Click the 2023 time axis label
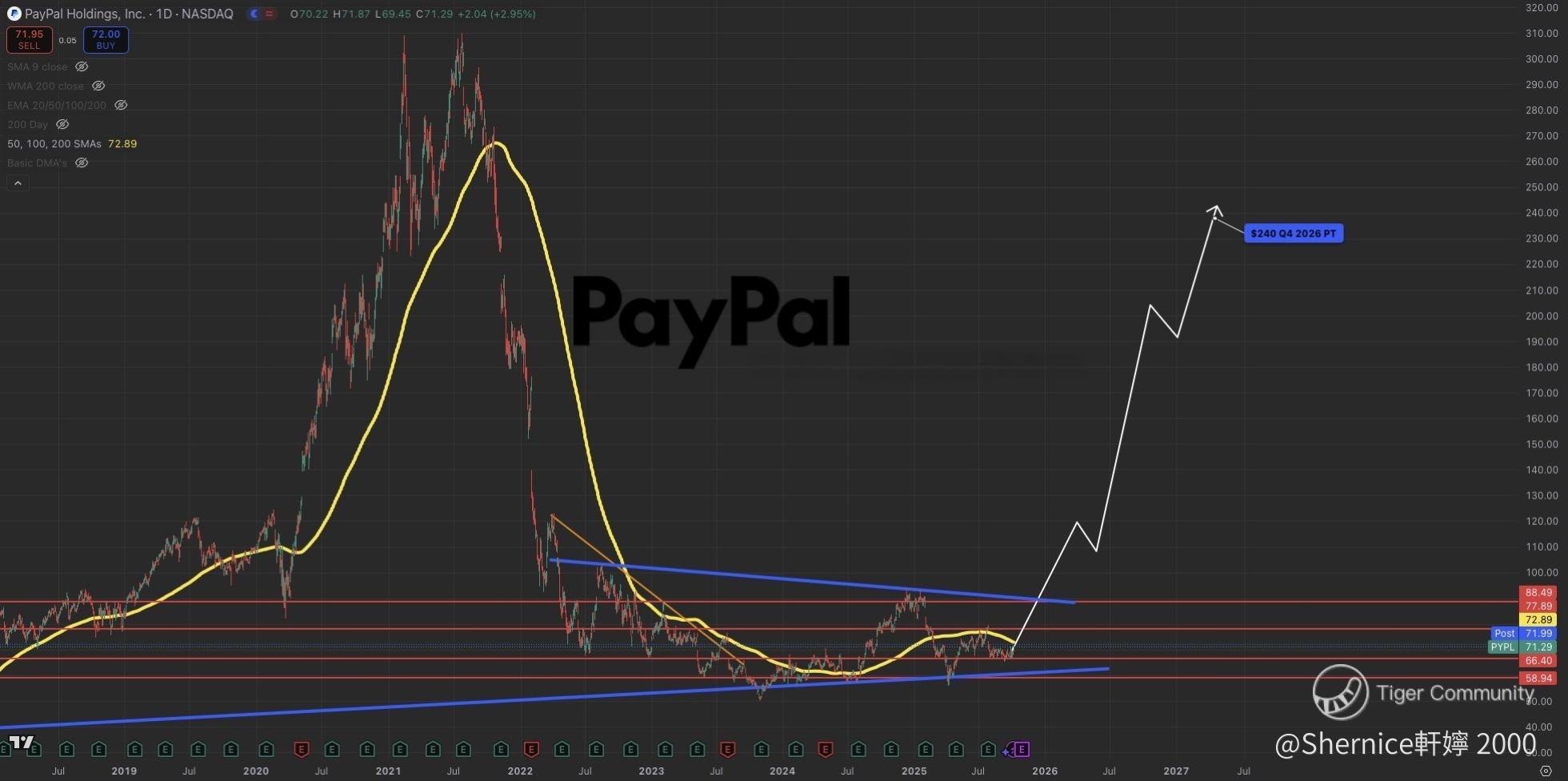The height and width of the screenshot is (781, 1568). click(651, 771)
